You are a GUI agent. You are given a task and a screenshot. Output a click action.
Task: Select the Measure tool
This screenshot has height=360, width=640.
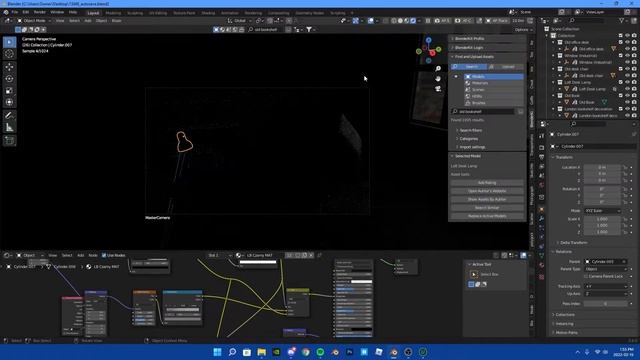pos(10,127)
